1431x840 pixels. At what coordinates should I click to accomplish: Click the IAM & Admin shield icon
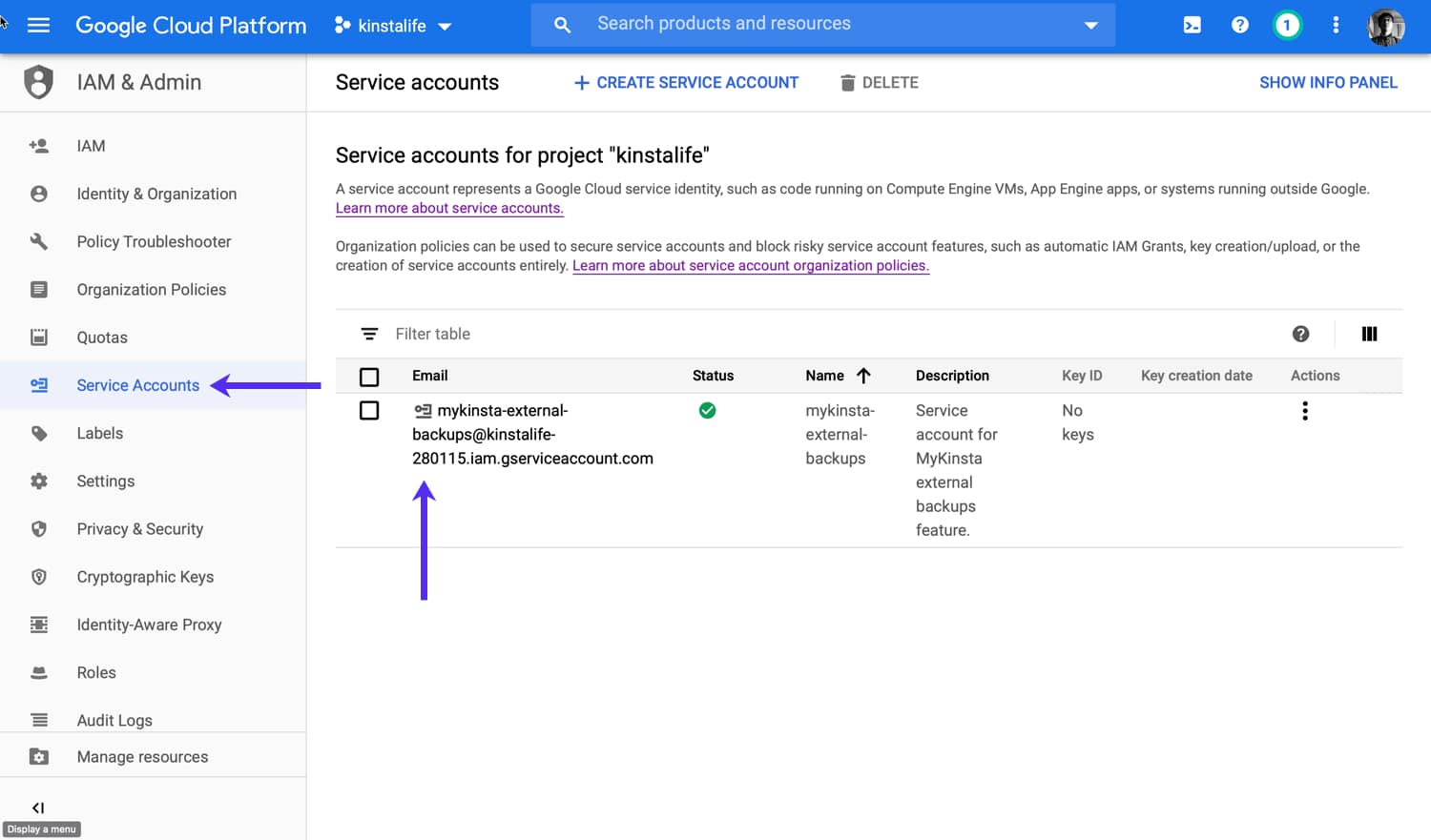point(38,82)
